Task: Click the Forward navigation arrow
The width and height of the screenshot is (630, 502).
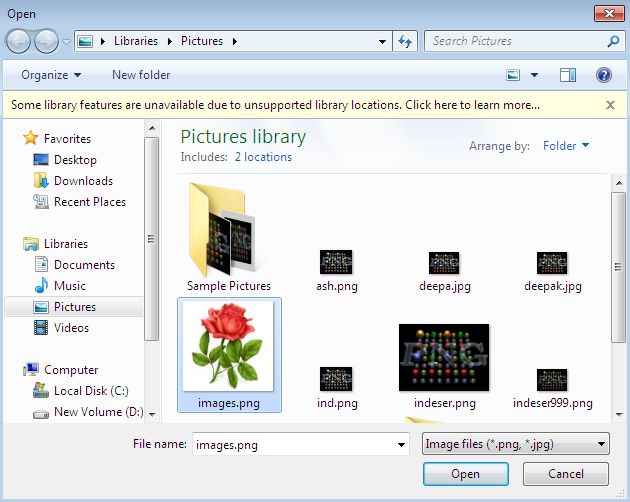Action: click(x=46, y=41)
